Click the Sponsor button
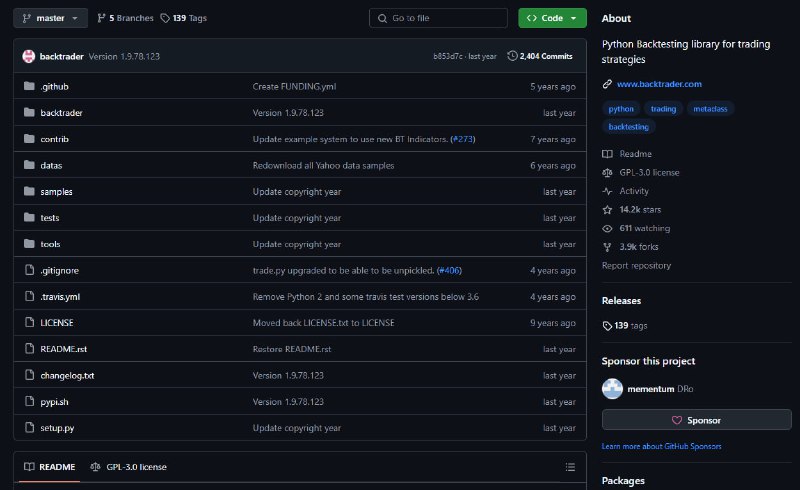Viewport: 800px width, 490px height. coord(696,420)
